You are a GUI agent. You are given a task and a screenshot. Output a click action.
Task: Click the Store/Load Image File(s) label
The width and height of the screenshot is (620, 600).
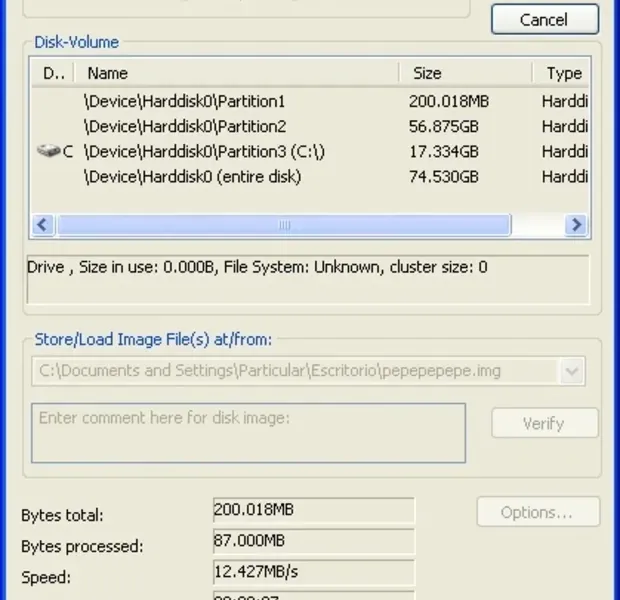[153, 340]
